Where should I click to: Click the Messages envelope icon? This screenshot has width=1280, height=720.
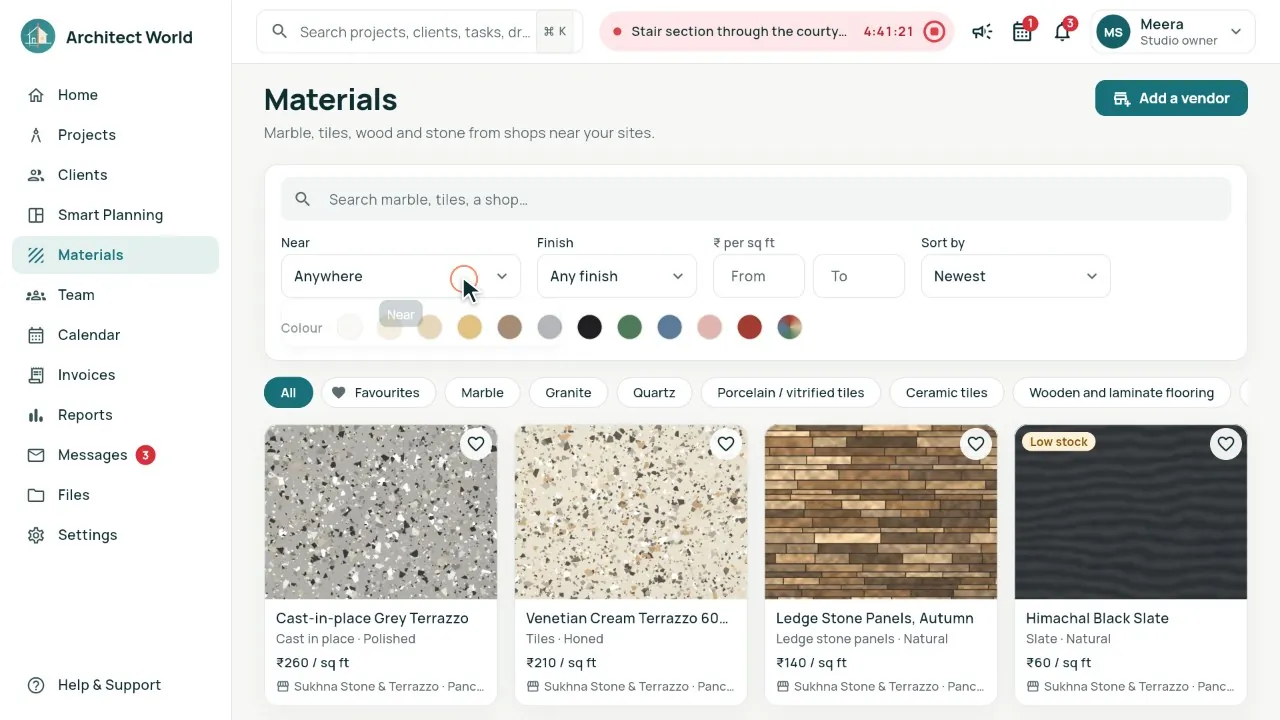click(36, 455)
